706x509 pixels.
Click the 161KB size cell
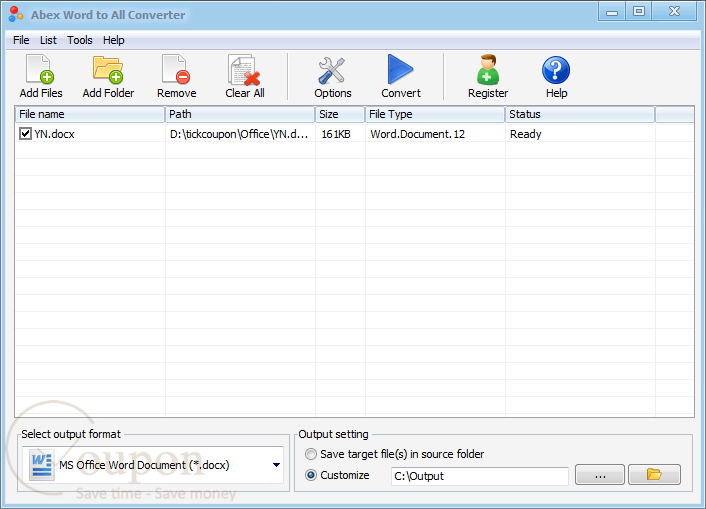(x=336, y=134)
